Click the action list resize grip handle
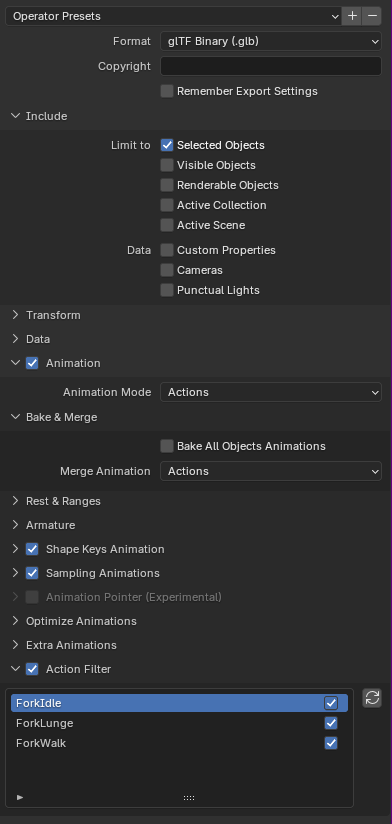This screenshot has height=824, width=392. point(189,798)
